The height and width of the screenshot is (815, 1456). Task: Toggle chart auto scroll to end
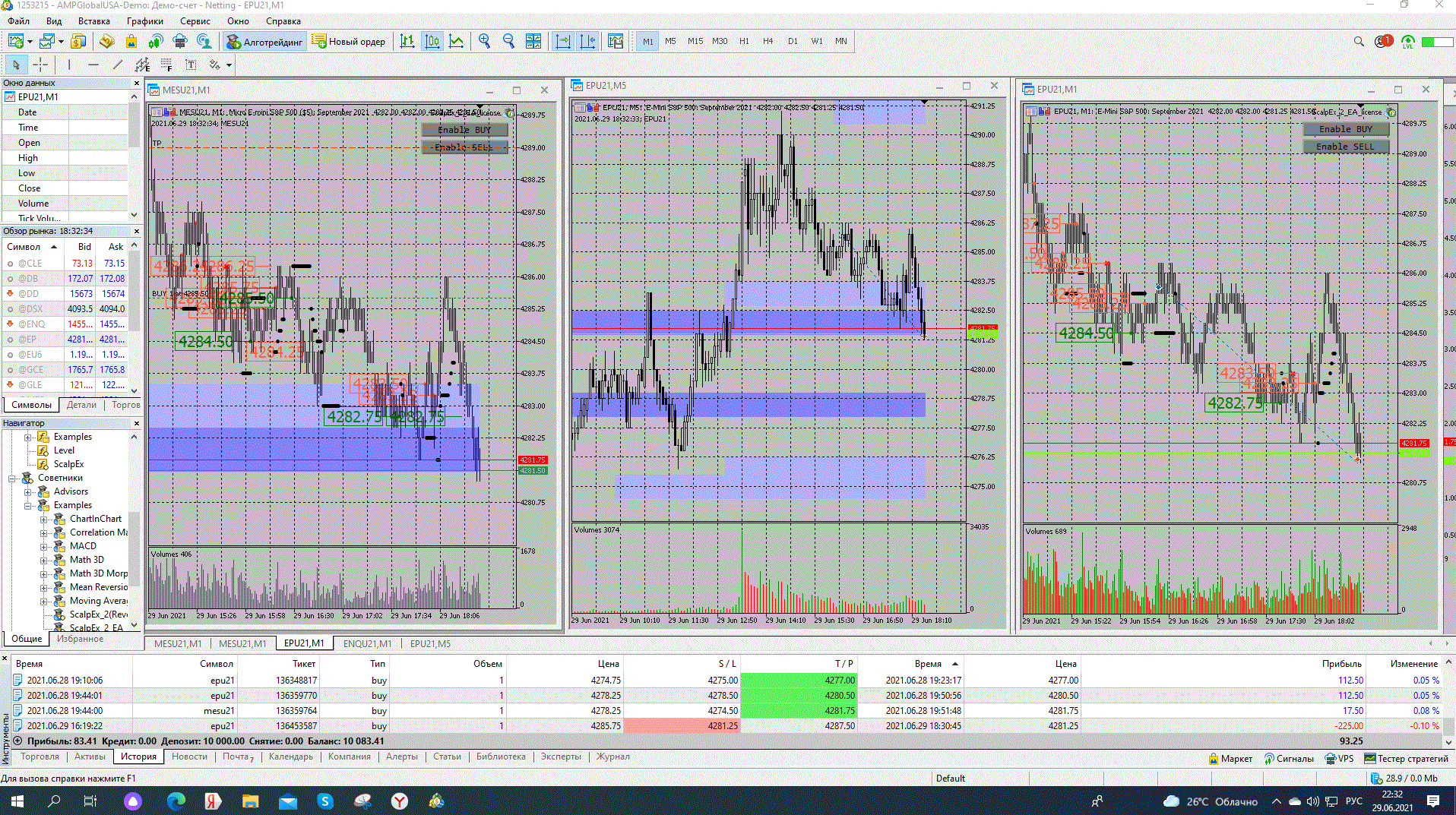[x=563, y=42]
